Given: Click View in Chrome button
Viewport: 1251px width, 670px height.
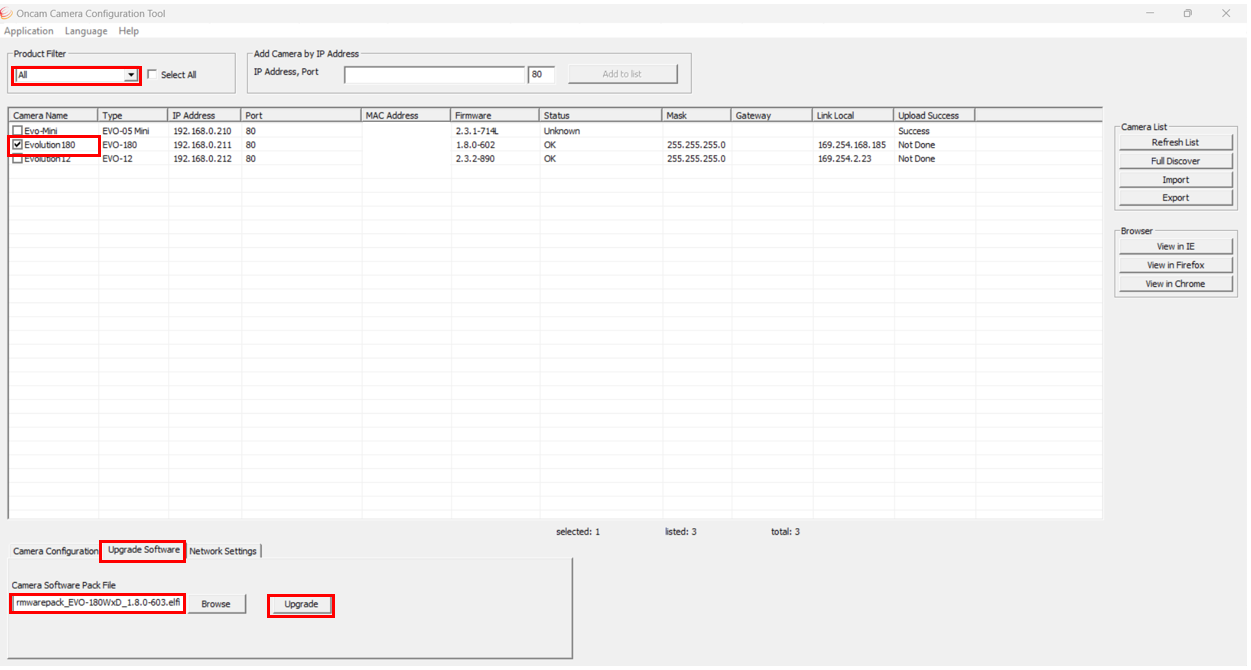Looking at the screenshot, I should coord(1175,284).
